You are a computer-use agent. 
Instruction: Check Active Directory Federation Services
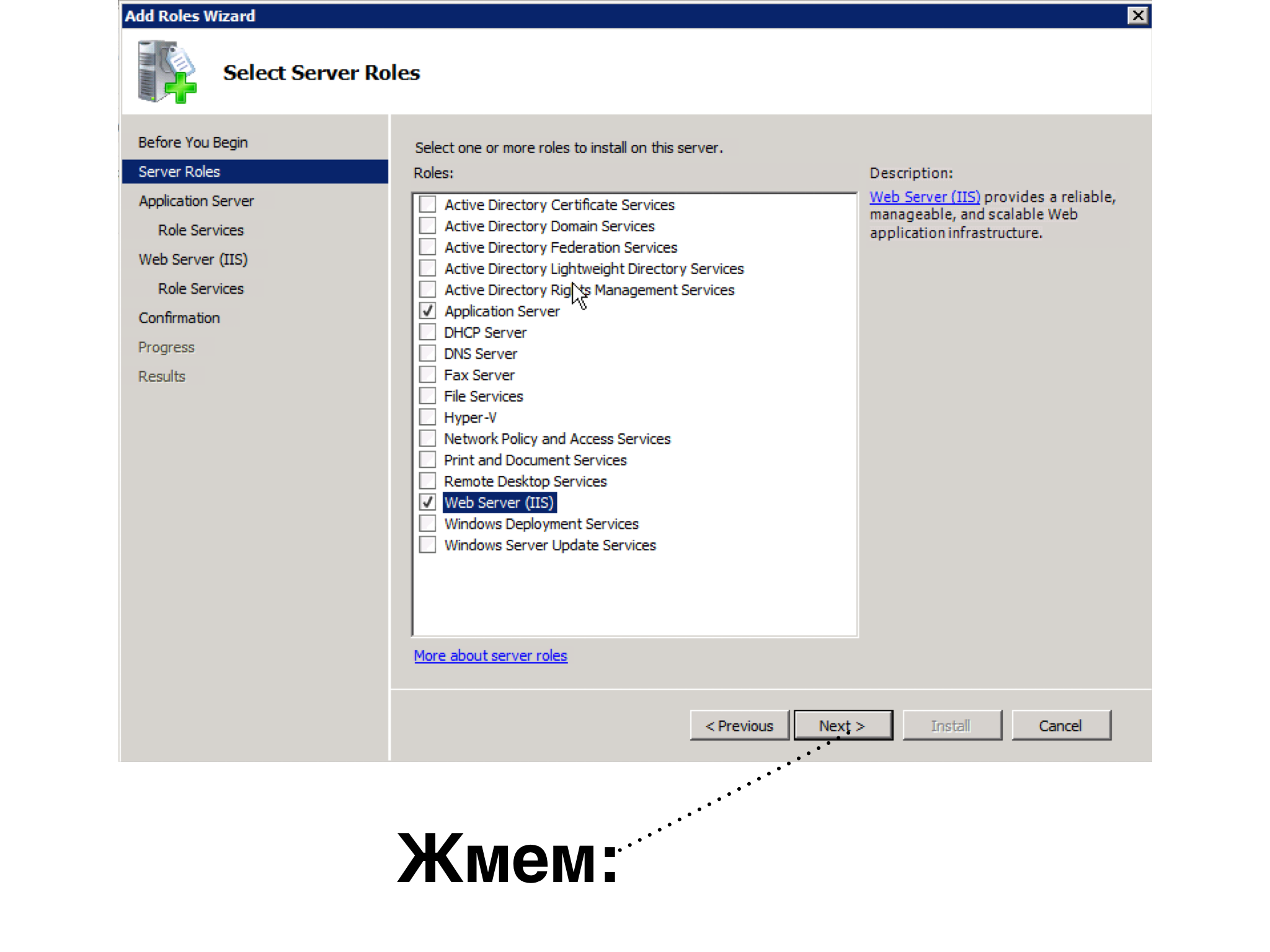pyautogui.click(x=427, y=247)
